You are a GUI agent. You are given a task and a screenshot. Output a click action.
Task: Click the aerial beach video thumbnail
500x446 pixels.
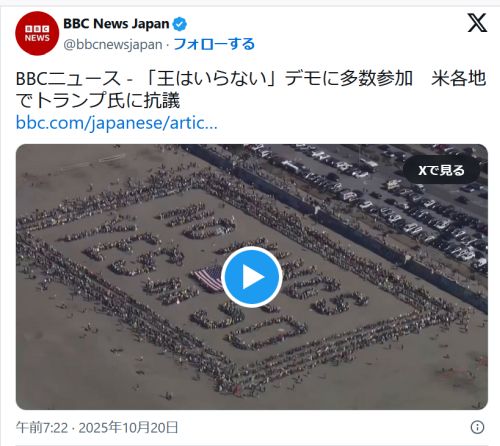tap(252, 277)
